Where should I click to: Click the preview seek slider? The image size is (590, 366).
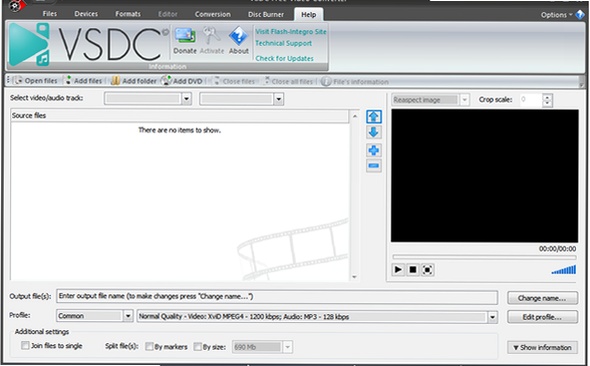point(484,257)
